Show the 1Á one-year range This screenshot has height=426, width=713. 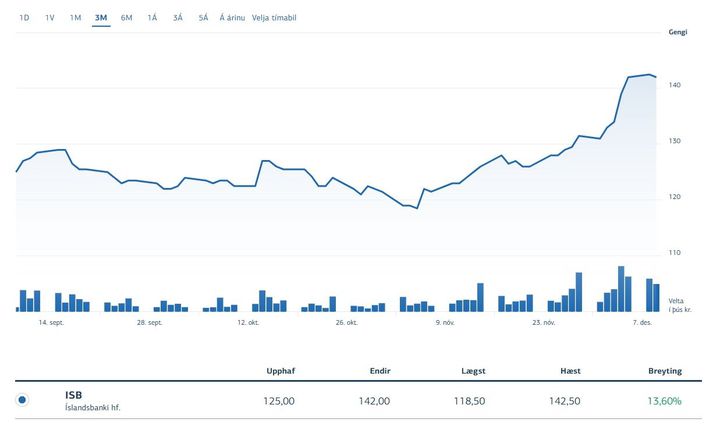pos(152,18)
